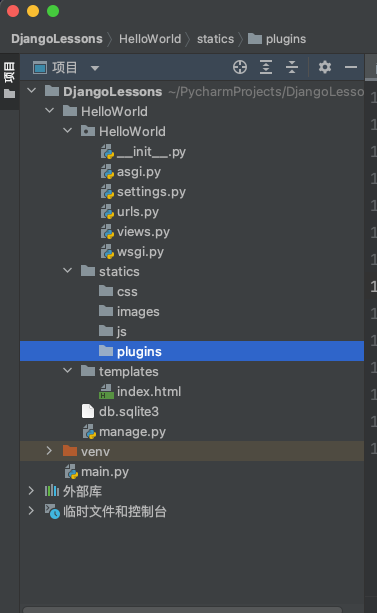The width and height of the screenshot is (377, 613).
Task: Select the db.sqlite3 database file
Action: click(120, 412)
